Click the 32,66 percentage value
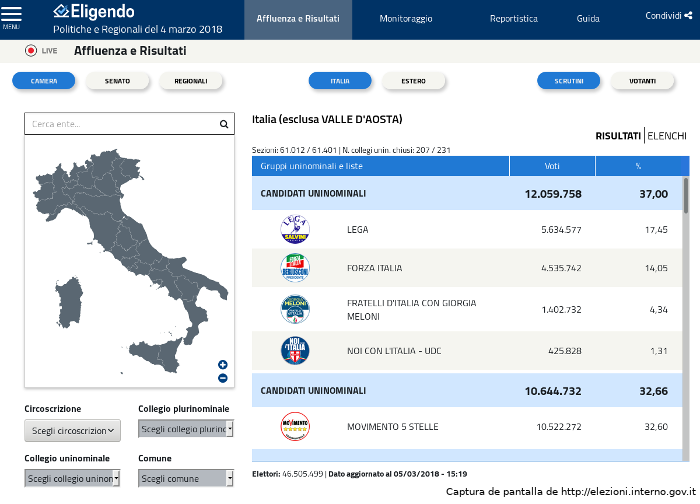This screenshot has width=700, height=504. point(654,391)
